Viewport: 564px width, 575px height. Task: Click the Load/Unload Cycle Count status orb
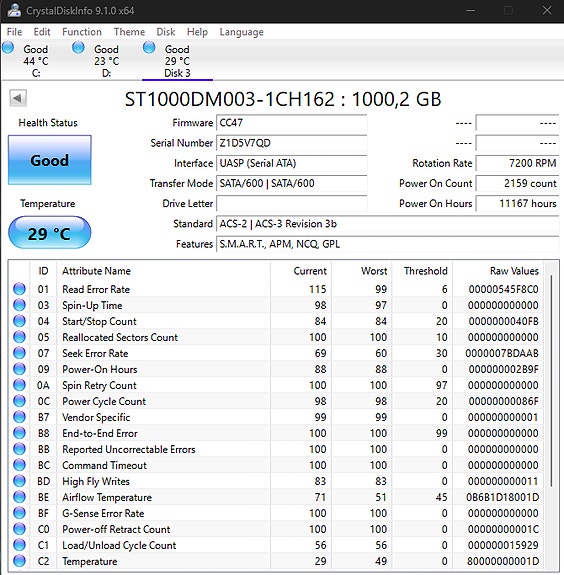[x=19, y=545]
